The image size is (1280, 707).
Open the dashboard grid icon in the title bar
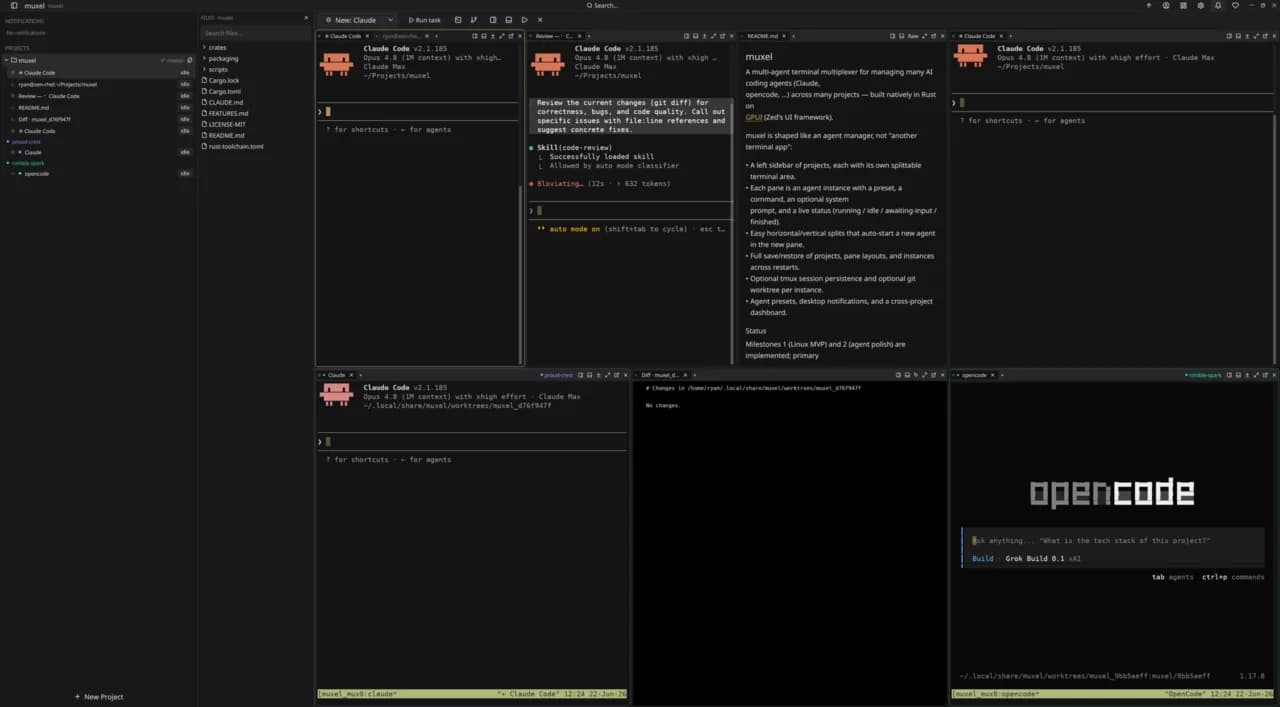pyautogui.click(x=1183, y=5)
